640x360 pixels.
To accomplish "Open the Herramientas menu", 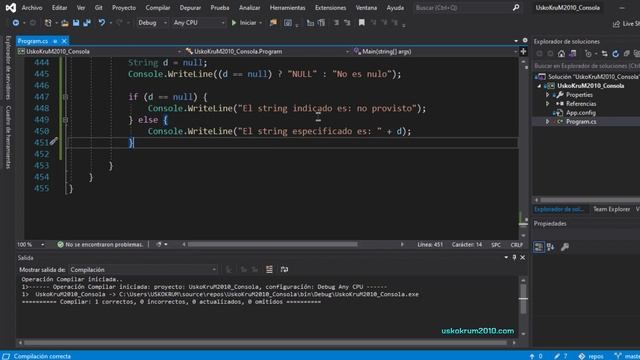I will point(287,8).
